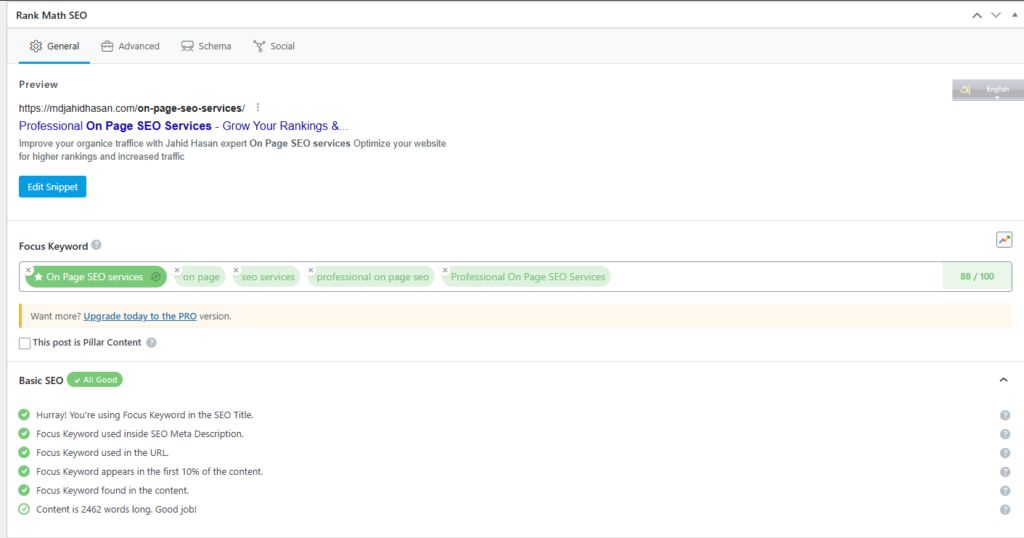Screen dimensions: 1024x538
Task: Click the All Good badge
Action: click(x=95, y=380)
